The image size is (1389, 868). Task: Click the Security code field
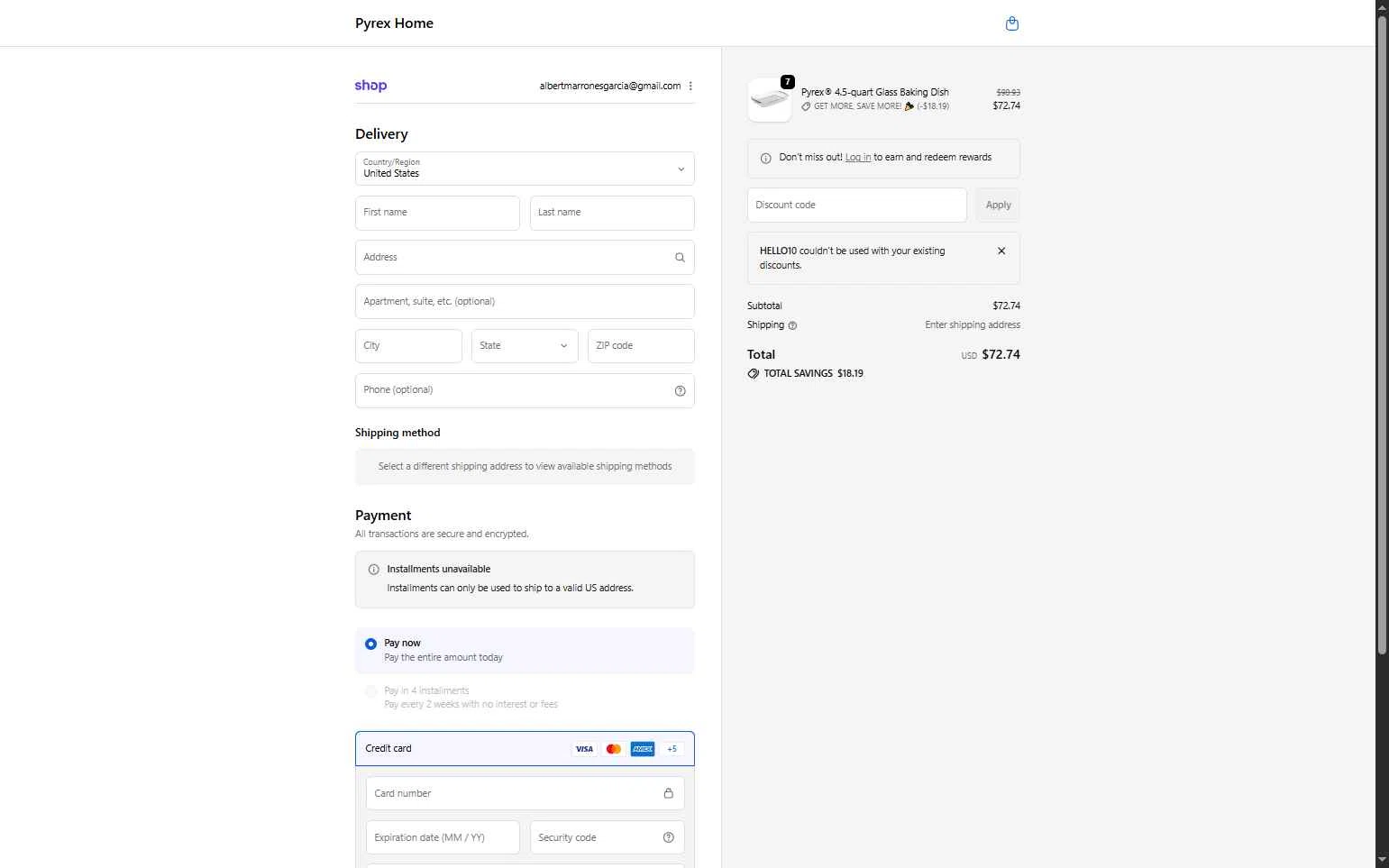point(607,837)
